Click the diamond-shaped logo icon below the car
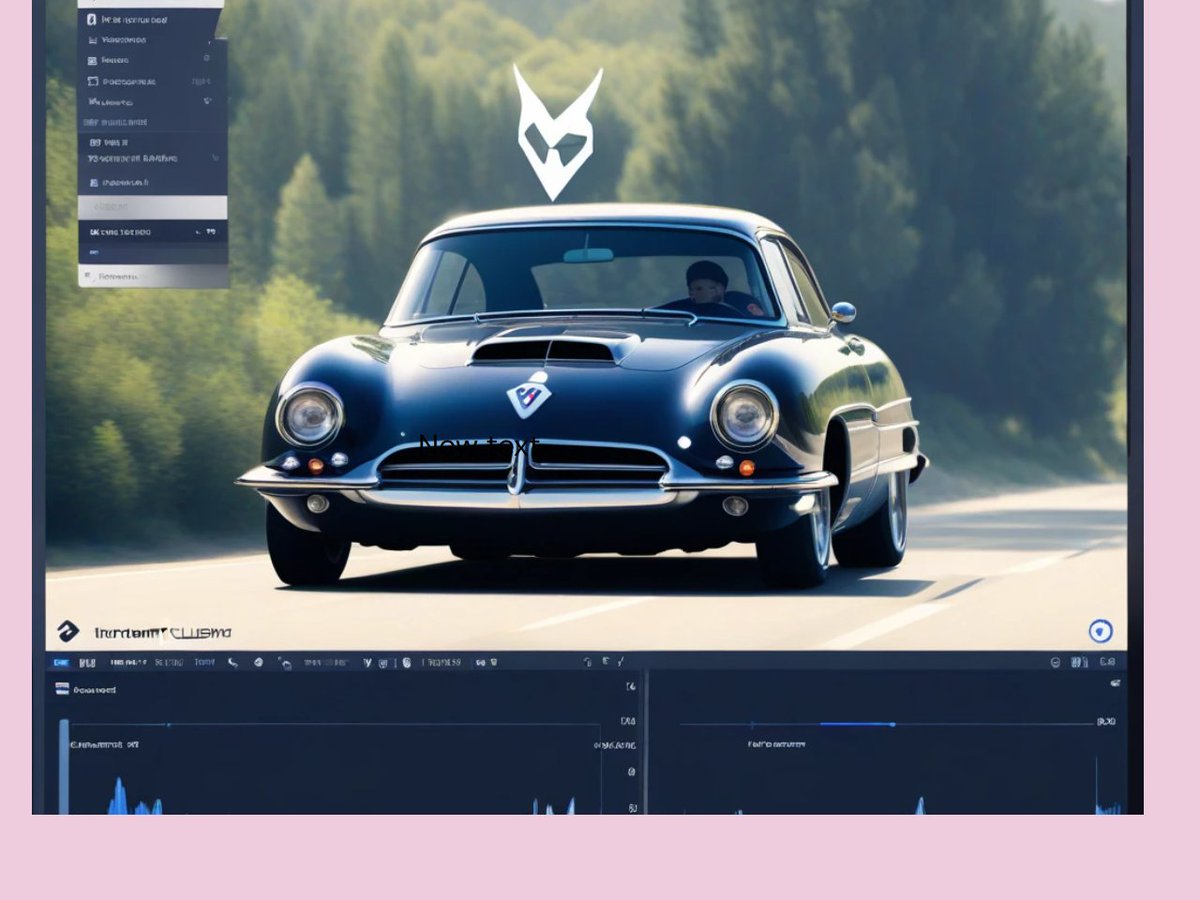 click(67, 631)
